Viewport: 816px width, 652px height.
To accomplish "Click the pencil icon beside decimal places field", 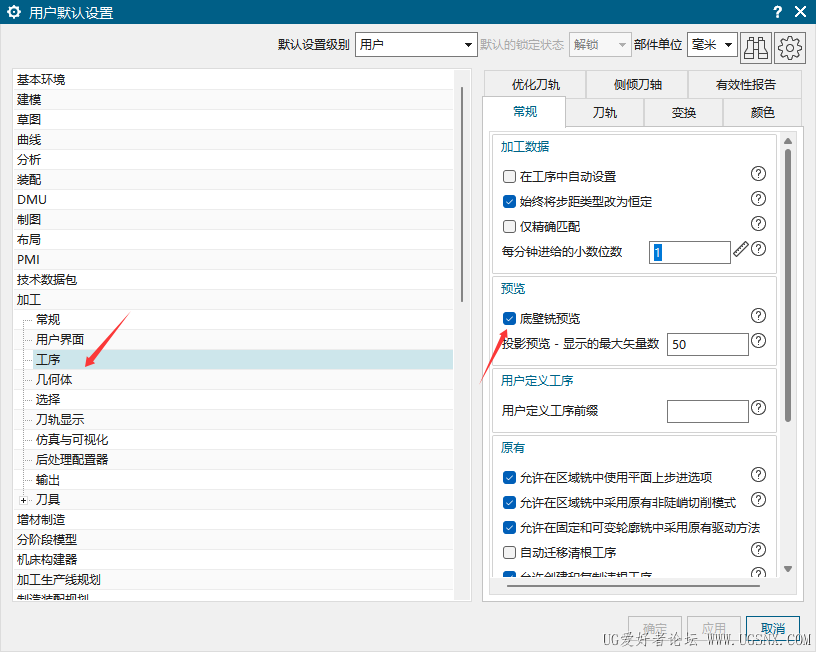I will pyautogui.click(x=742, y=252).
